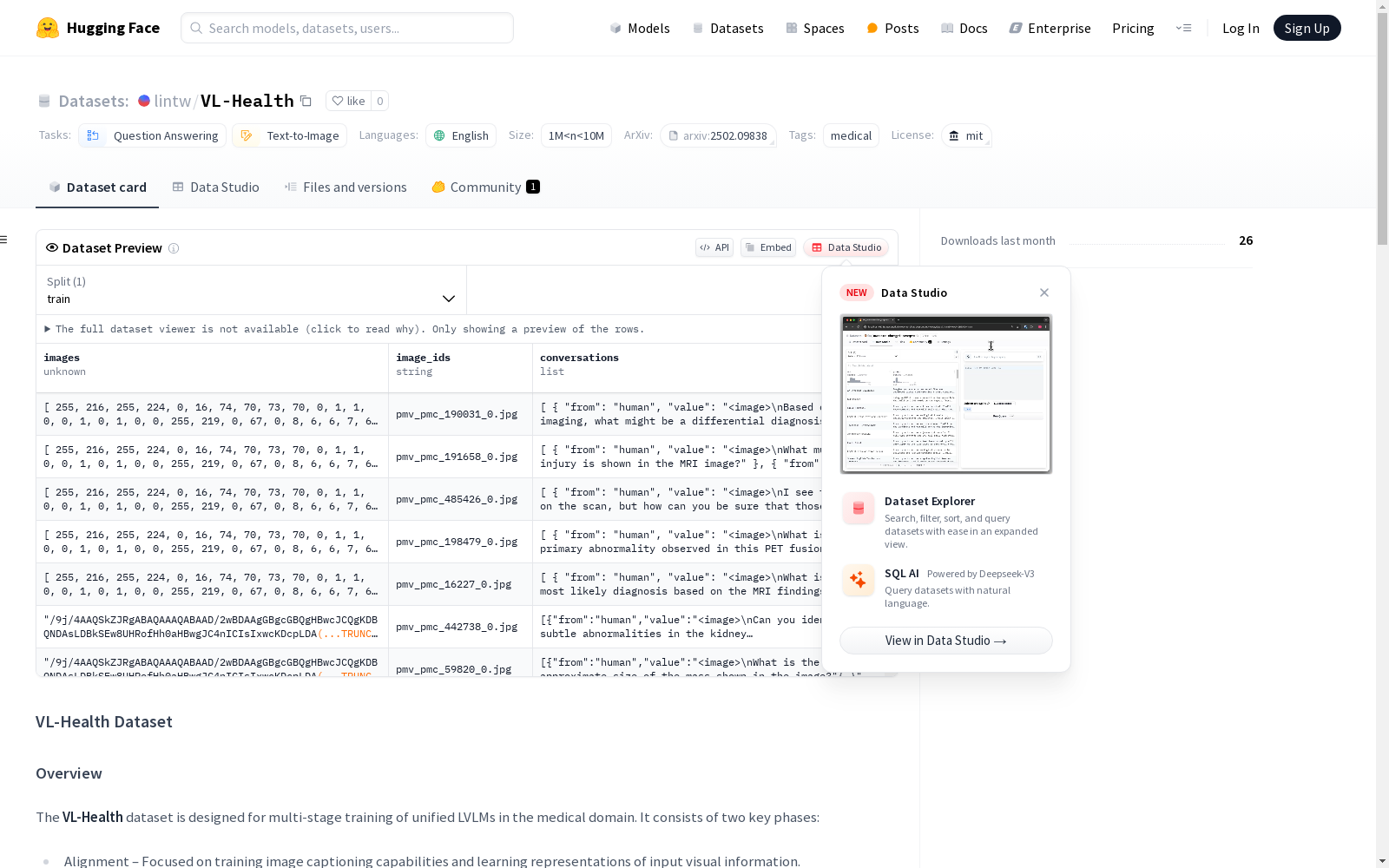
Task: Click the info icon beside Dataset Preview
Action: coord(174,248)
